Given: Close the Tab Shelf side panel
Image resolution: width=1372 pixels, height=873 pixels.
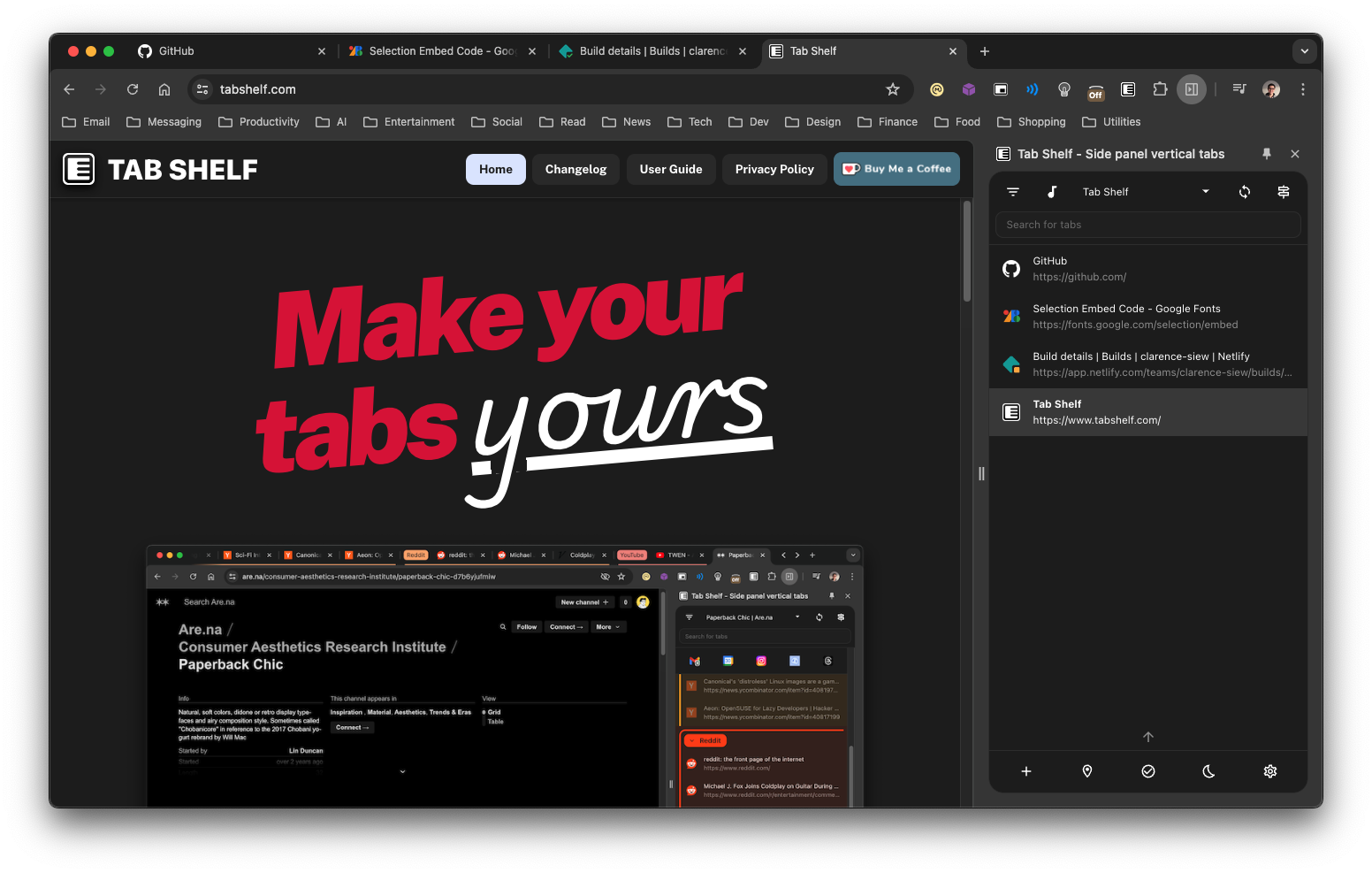Looking at the screenshot, I should tap(1295, 154).
